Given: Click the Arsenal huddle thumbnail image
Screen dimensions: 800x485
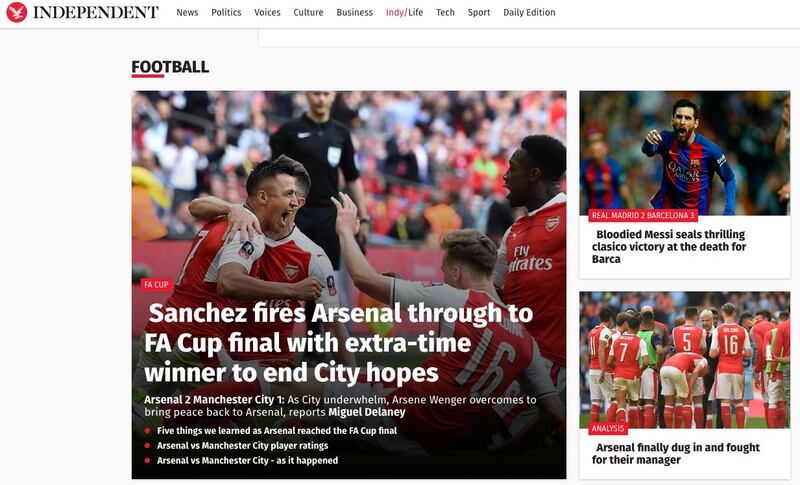Looking at the screenshot, I should point(684,360).
